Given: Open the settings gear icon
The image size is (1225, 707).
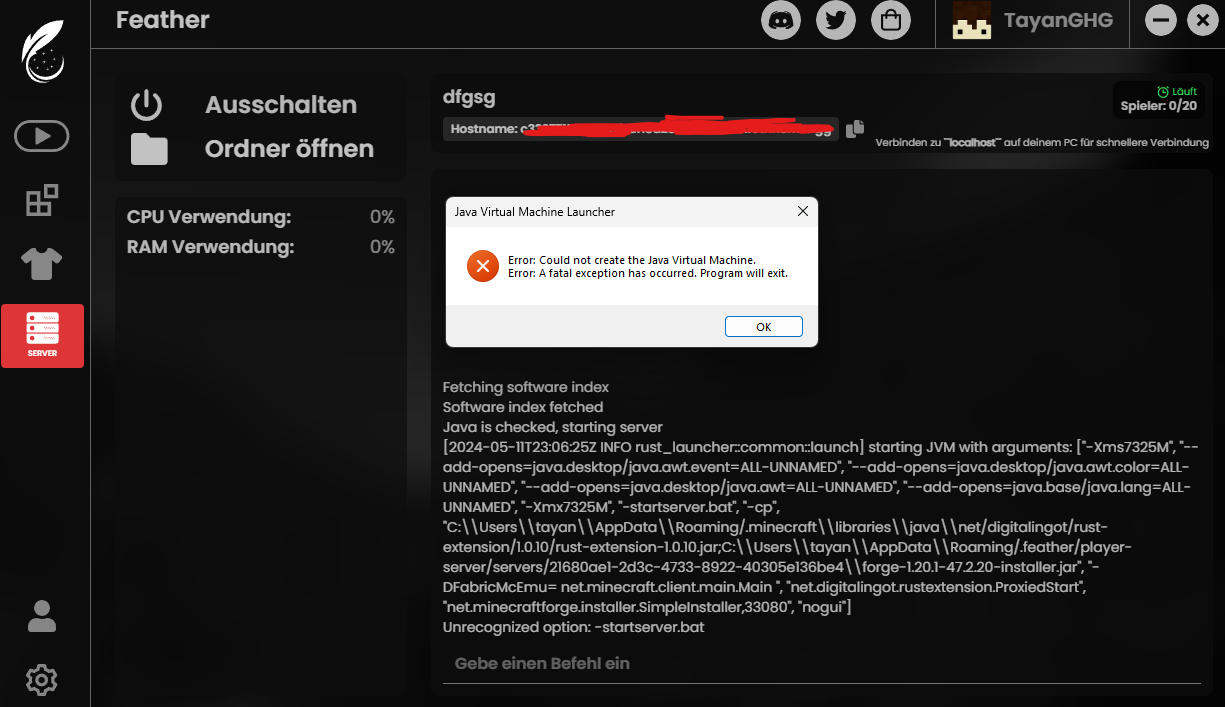Looking at the screenshot, I should tap(42, 680).
